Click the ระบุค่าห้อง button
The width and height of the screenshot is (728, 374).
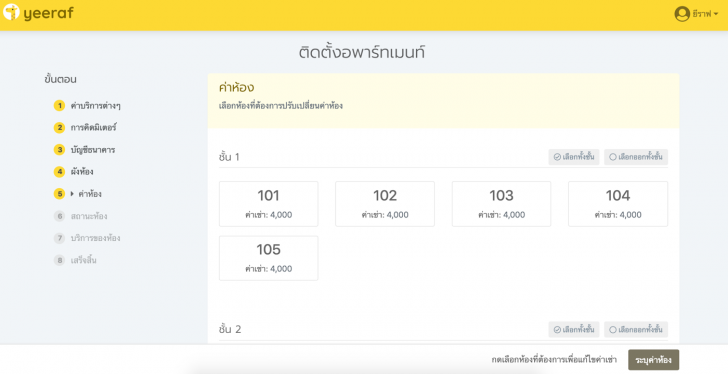654,360
